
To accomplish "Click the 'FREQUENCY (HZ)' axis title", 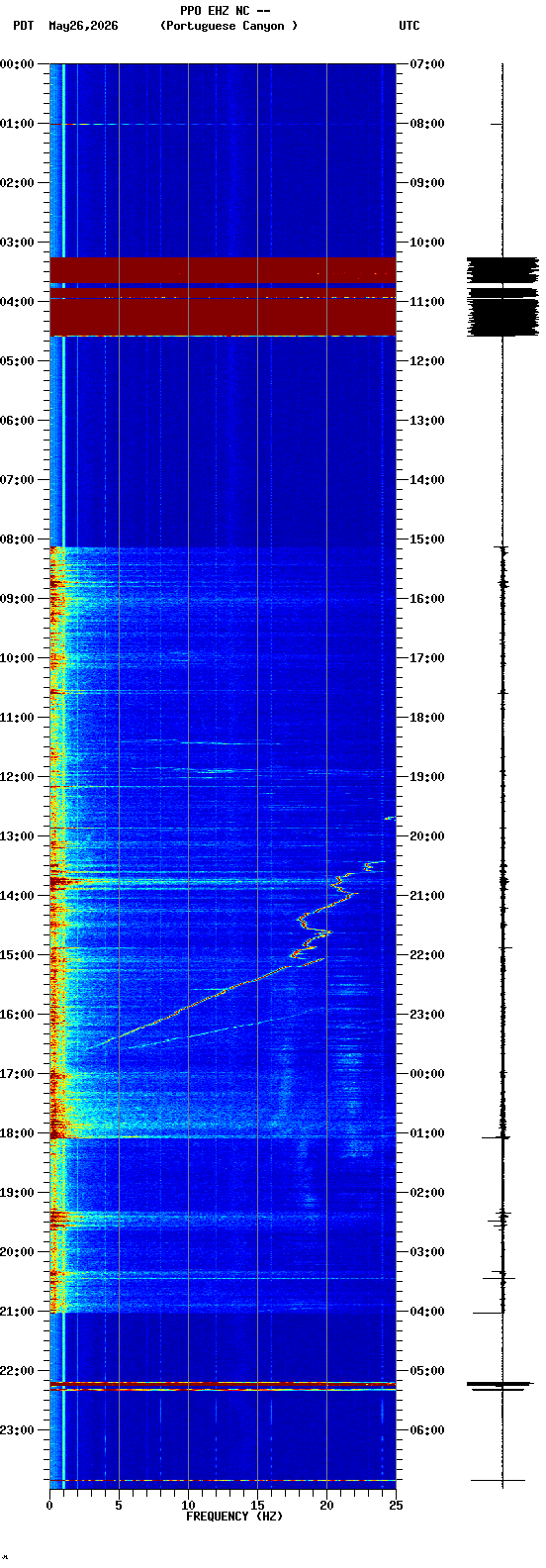I will (x=234, y=1517).
